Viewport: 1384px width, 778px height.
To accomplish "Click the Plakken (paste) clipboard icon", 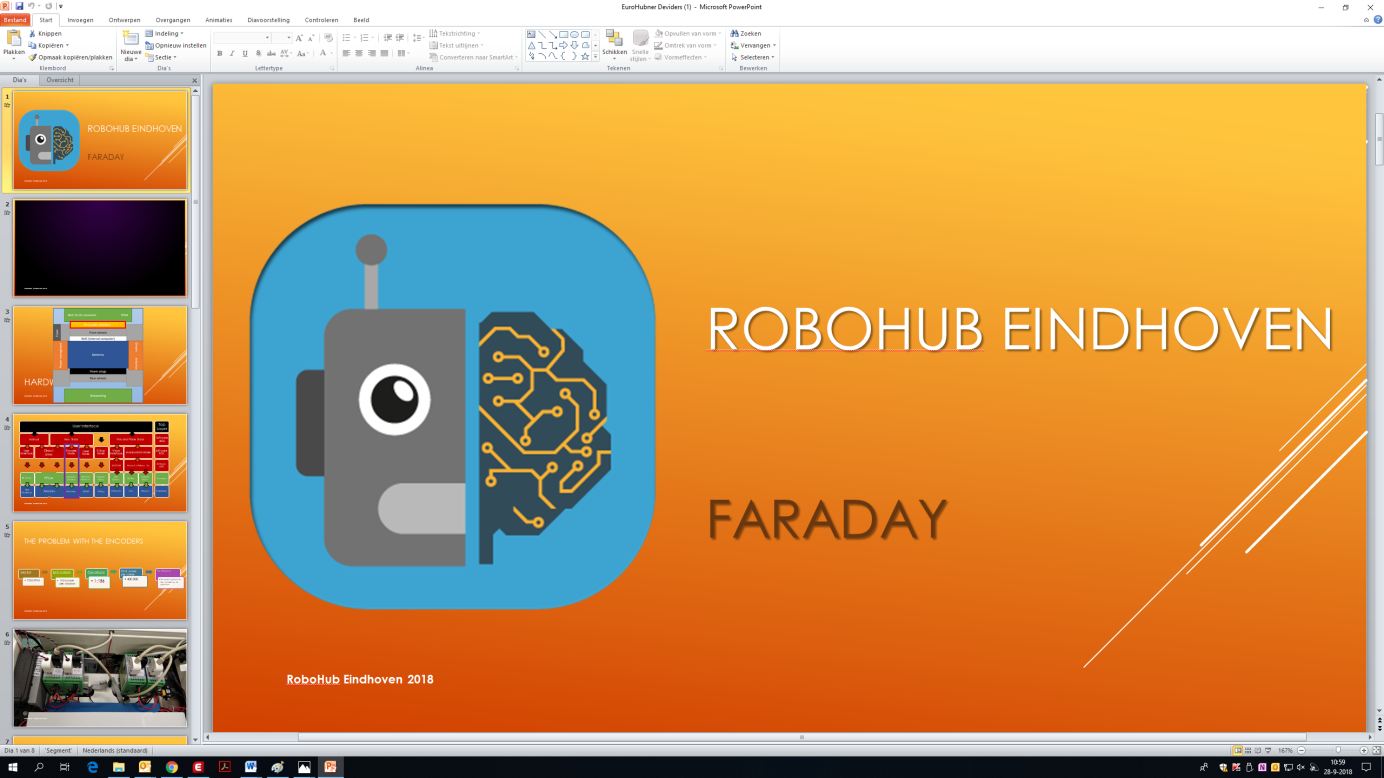I will 14,39.
